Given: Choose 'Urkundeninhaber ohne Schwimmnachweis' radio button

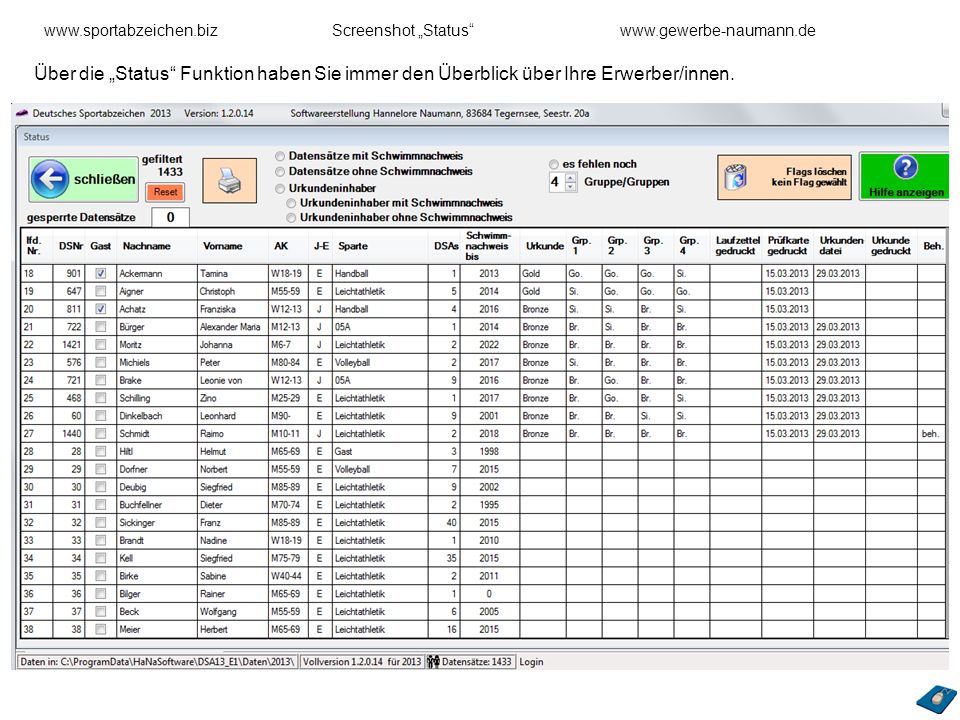Looking at the screenshot, I should (291, 218).
